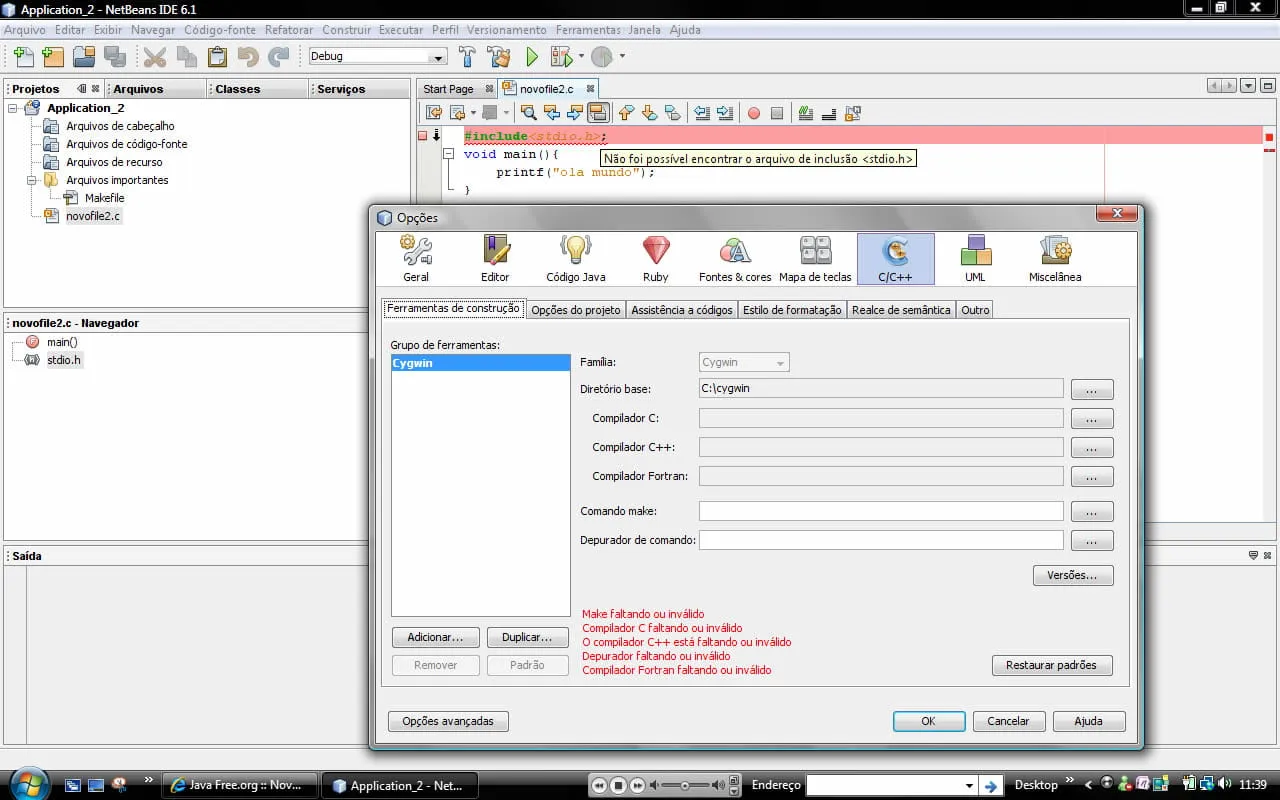1280x800 pixels.
Task: Open the Mapa de teclas category
Action: [815, 259]
